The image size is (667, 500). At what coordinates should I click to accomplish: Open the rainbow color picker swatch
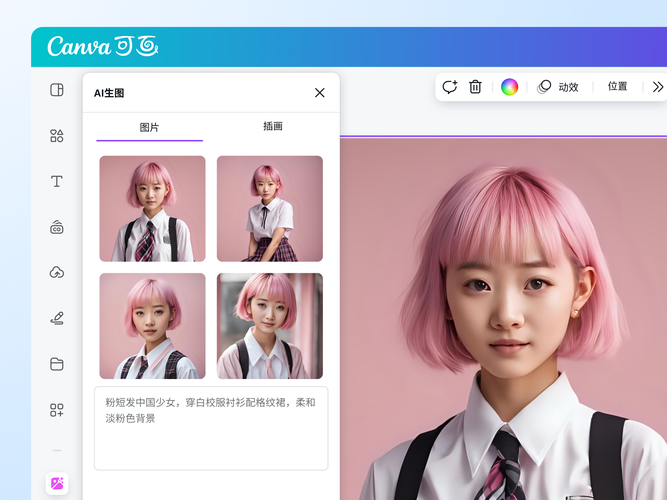[x=509, y=87]
